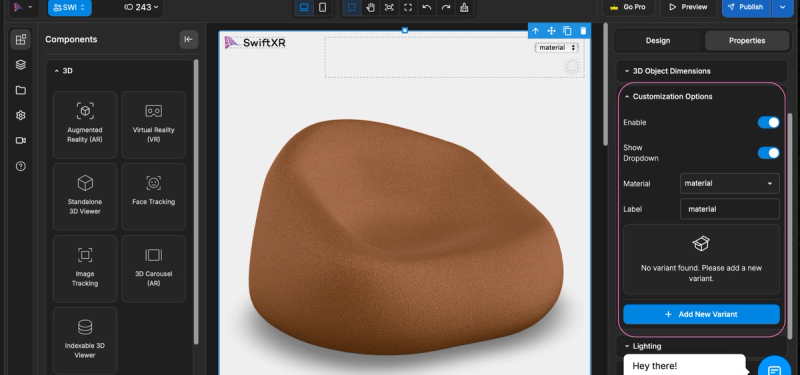Click the brown beanbag 3D model
800x375 pixels.
[406, 237]
